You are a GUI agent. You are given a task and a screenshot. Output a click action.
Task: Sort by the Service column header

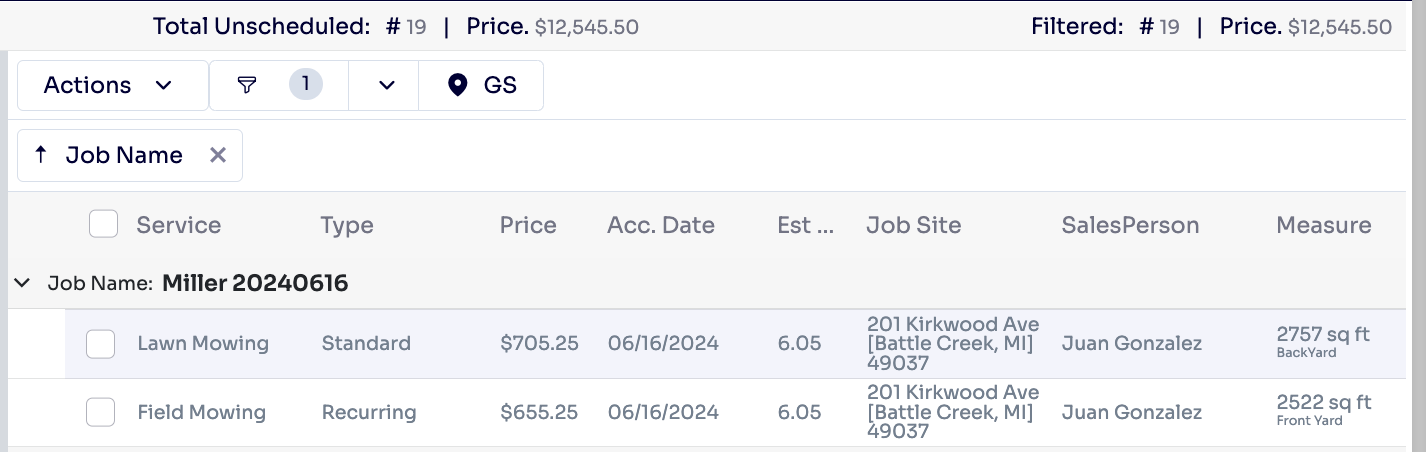pyautogui.click(x=179, y=225)
